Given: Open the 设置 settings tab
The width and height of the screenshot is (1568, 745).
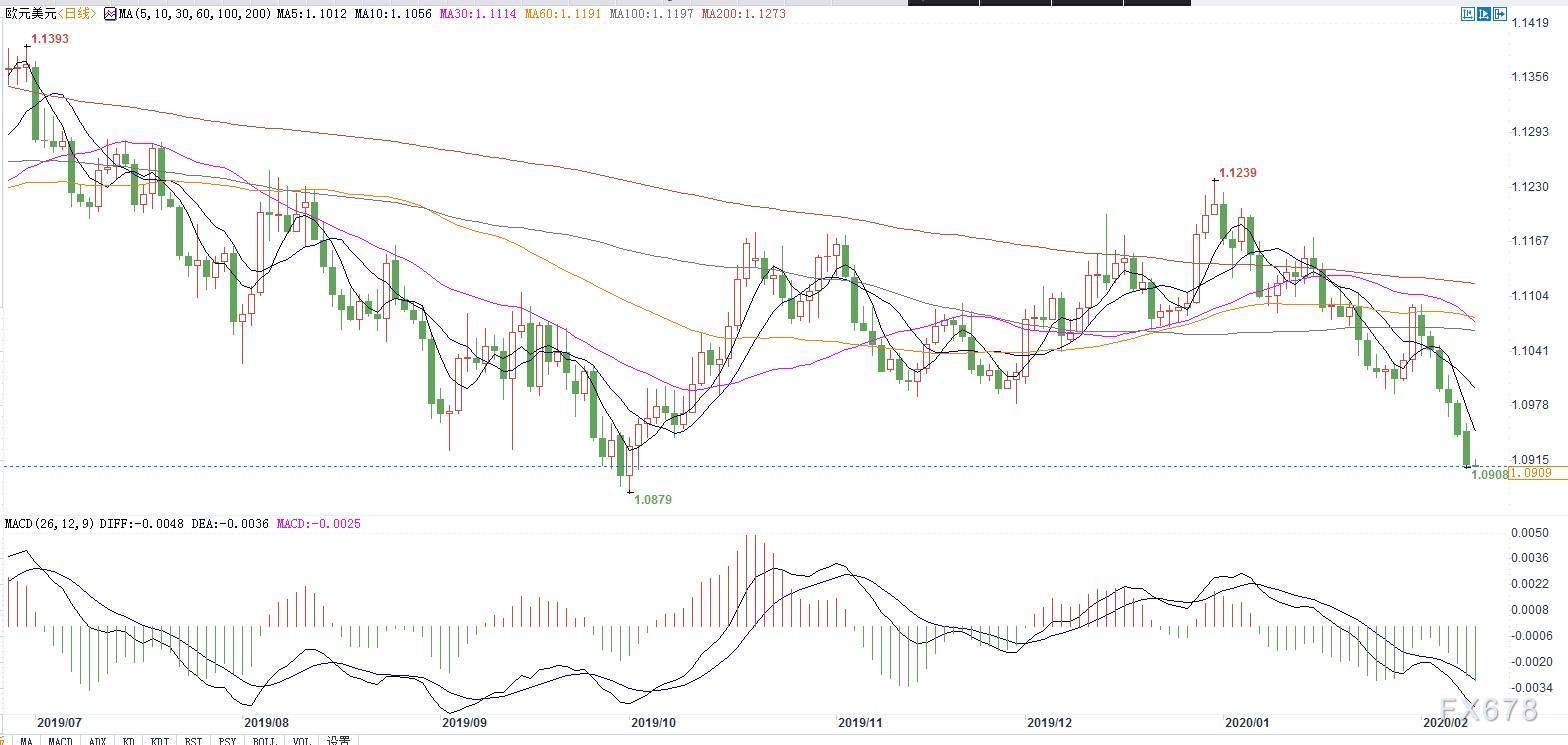Looking at the screenshot, I should tap(338, 741).
